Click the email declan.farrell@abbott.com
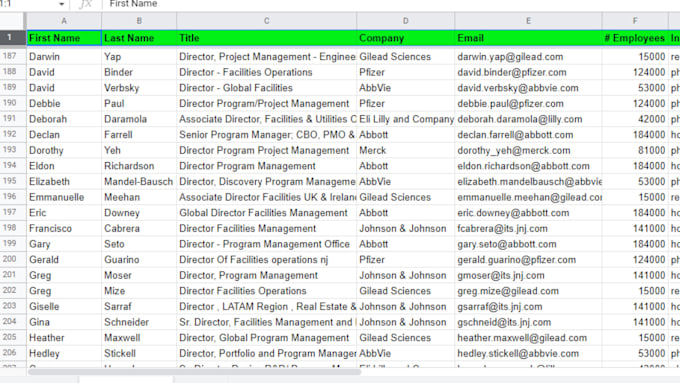 click(528, 135)
